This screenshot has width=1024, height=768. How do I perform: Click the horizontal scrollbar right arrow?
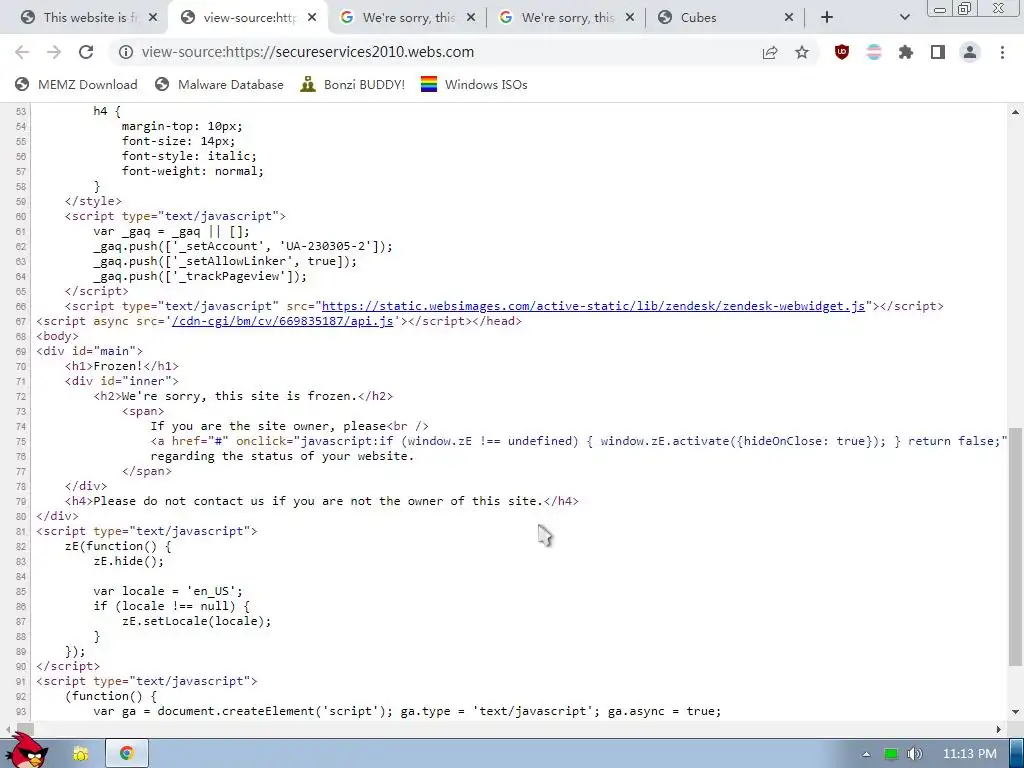point(999,729)
